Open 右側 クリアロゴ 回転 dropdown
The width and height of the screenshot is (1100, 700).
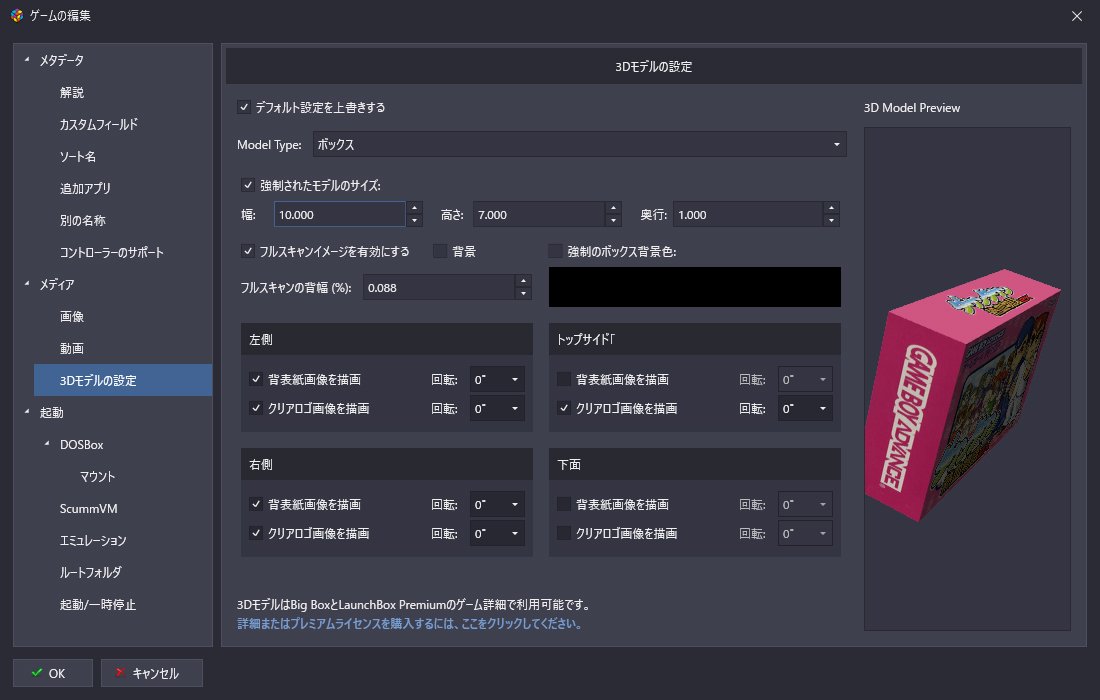[497, 533]
